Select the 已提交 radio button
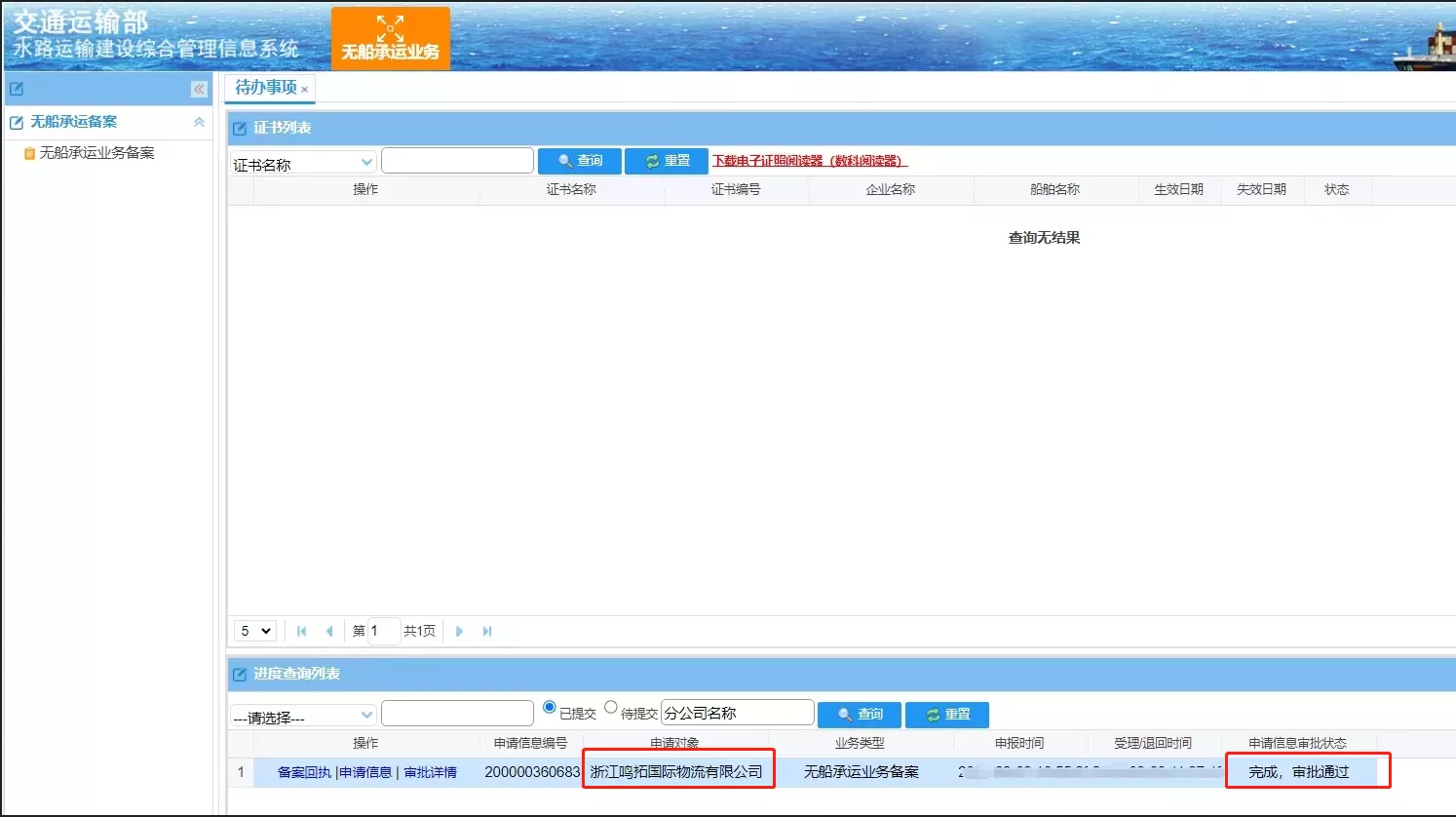Image resolution: width=1456 pixels, height=817 pixels. [550, 707]
